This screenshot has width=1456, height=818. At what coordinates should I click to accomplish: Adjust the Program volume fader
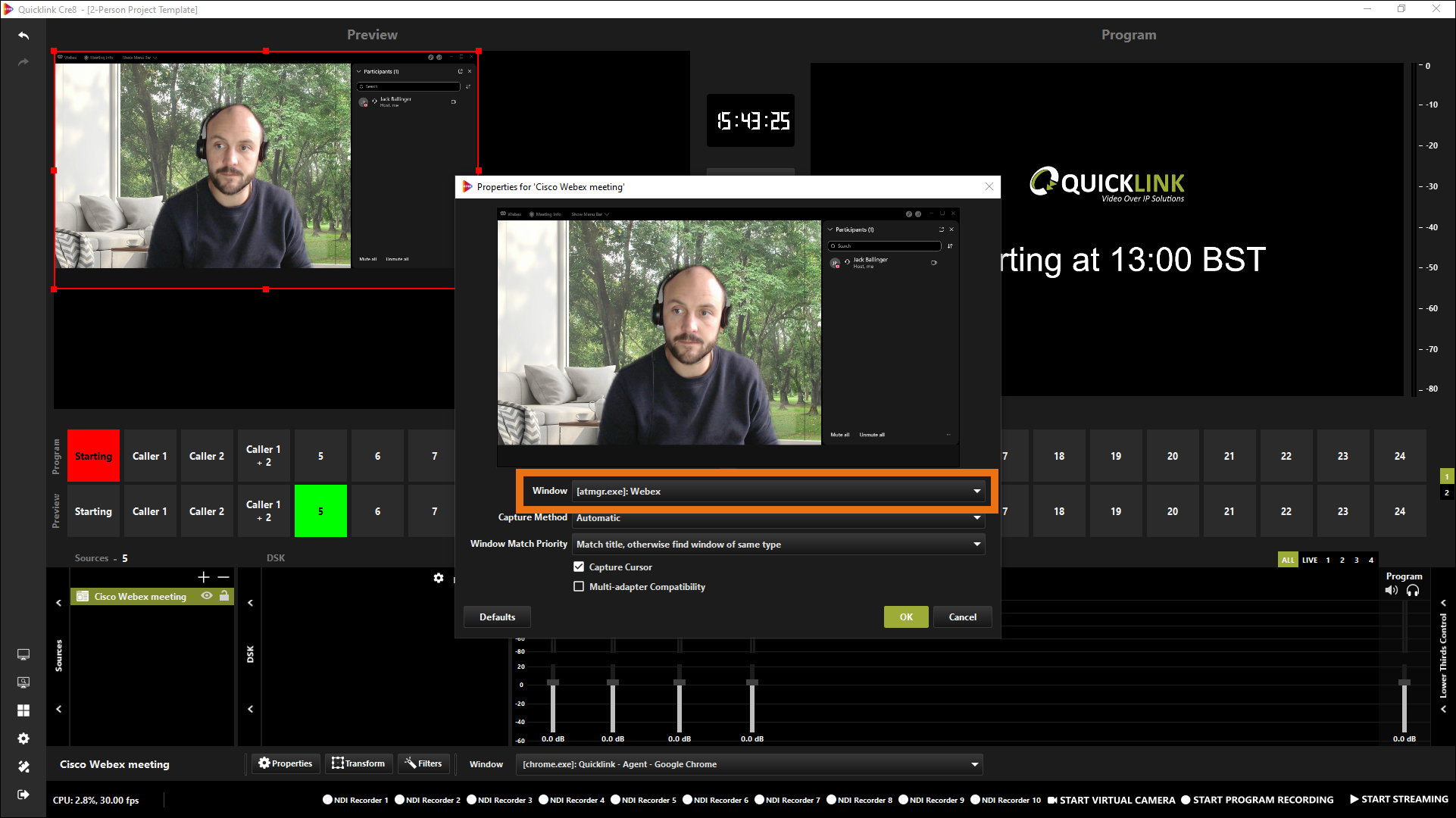point(1404,682)
